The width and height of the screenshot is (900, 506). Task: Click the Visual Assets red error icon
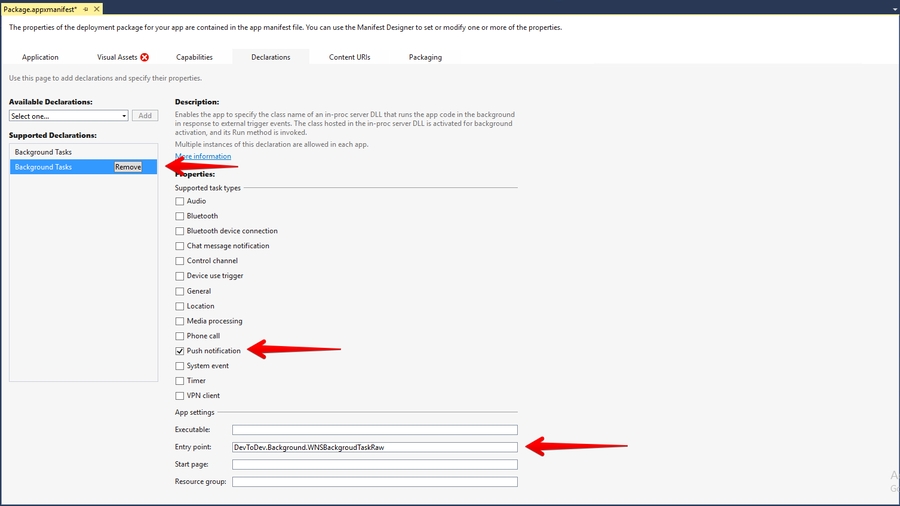(x=145, y=57)
